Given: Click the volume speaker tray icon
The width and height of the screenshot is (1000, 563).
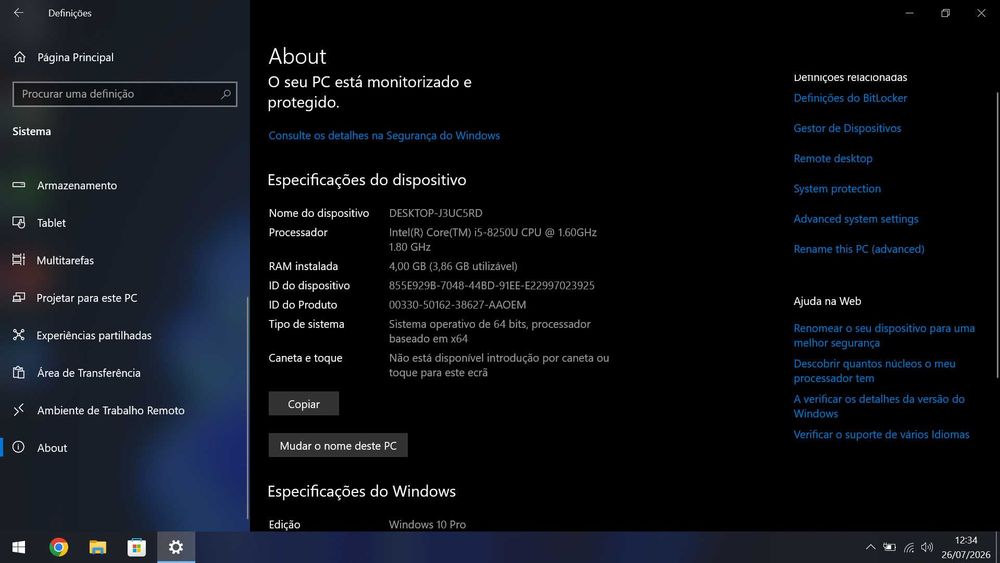Looking at the screenshot, I should pos(927,547).
